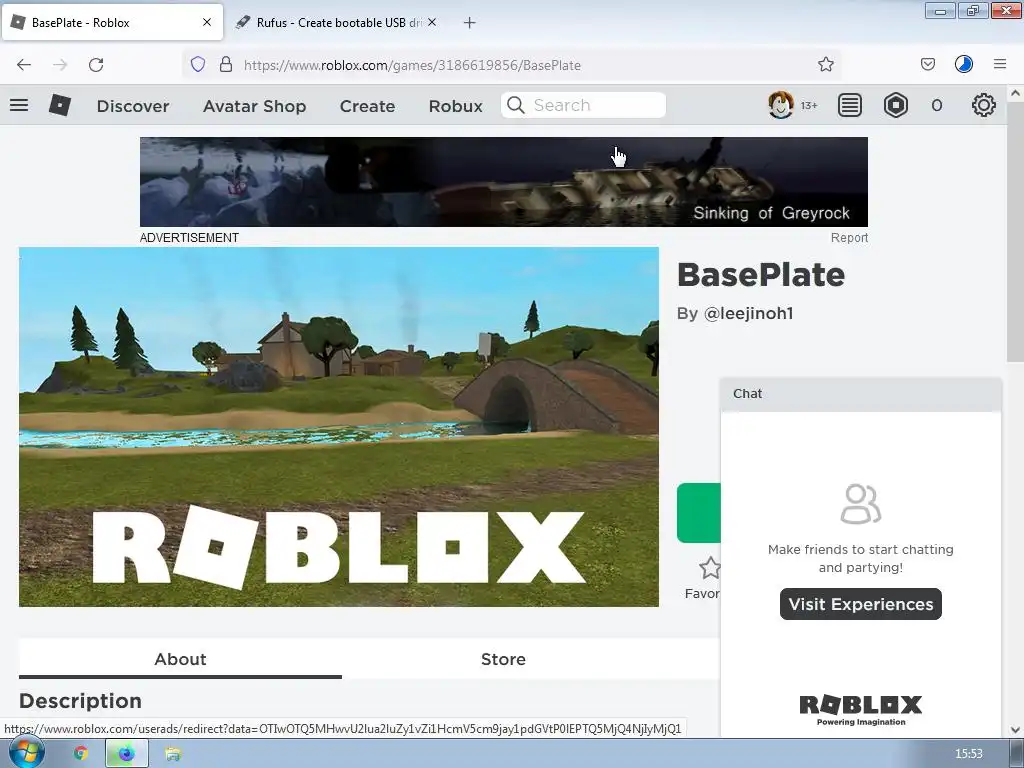The image size is (1024, 768).
Task: Switch to the About tab
Action: [180, 659]
